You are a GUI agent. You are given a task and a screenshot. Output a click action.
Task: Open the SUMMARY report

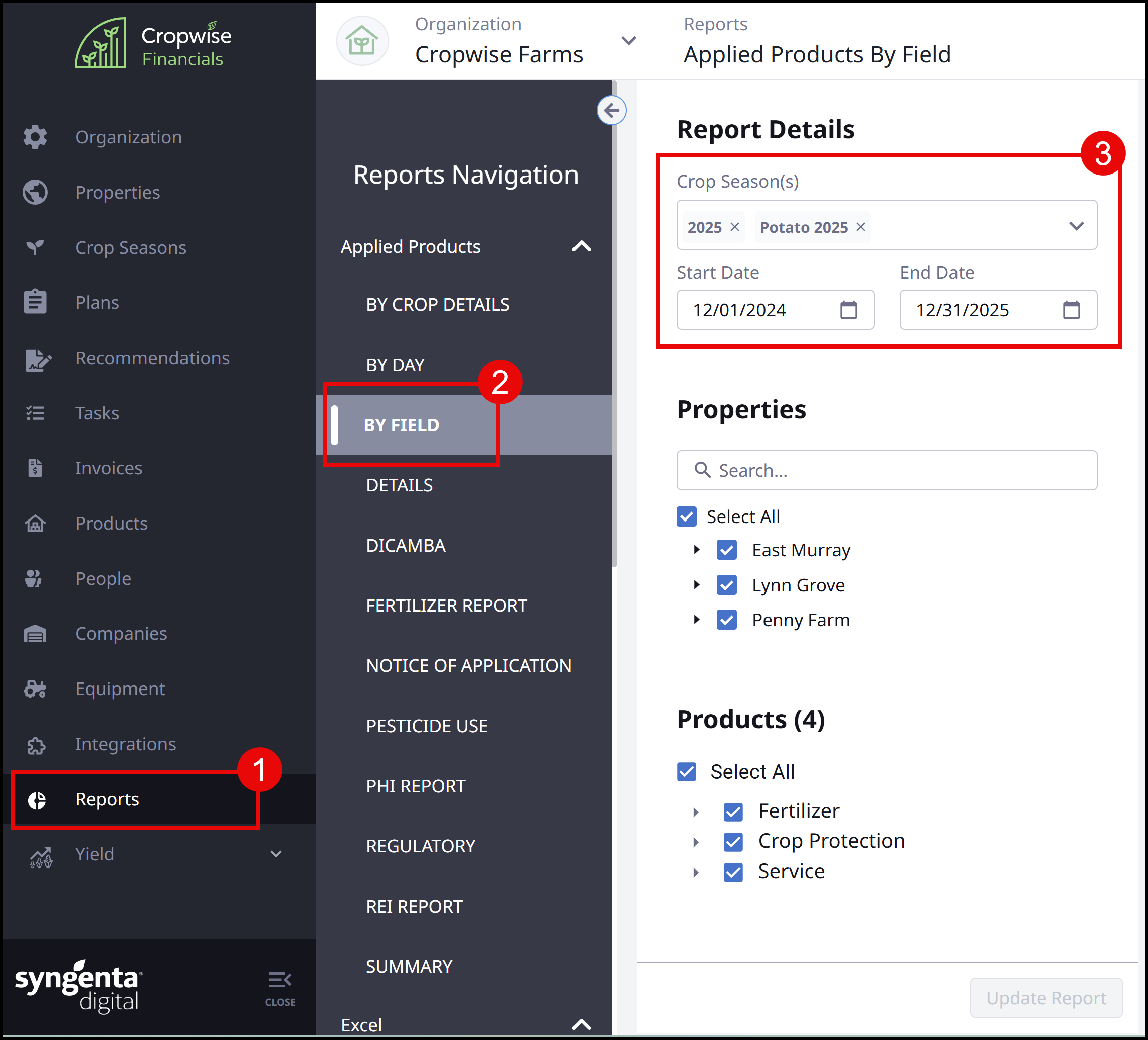point(409,966)
